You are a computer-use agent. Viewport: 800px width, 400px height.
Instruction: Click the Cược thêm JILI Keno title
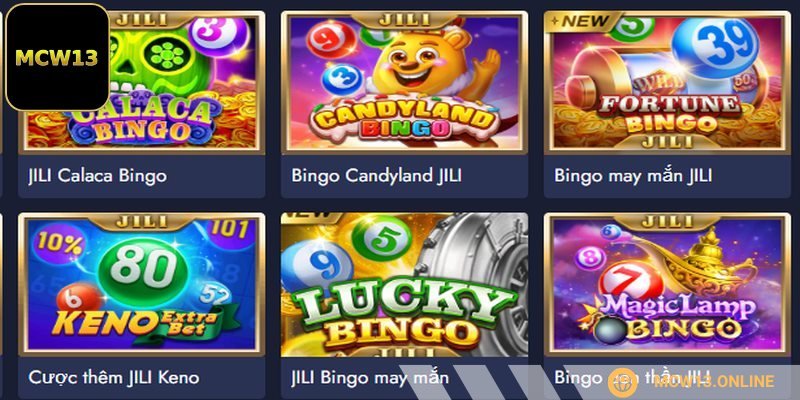point(114,378)
